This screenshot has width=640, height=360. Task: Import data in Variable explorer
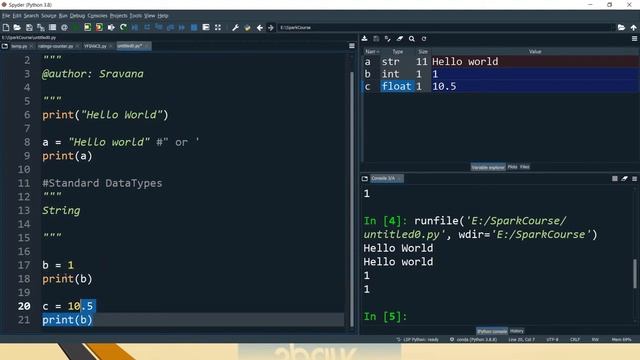click(364, 38)
